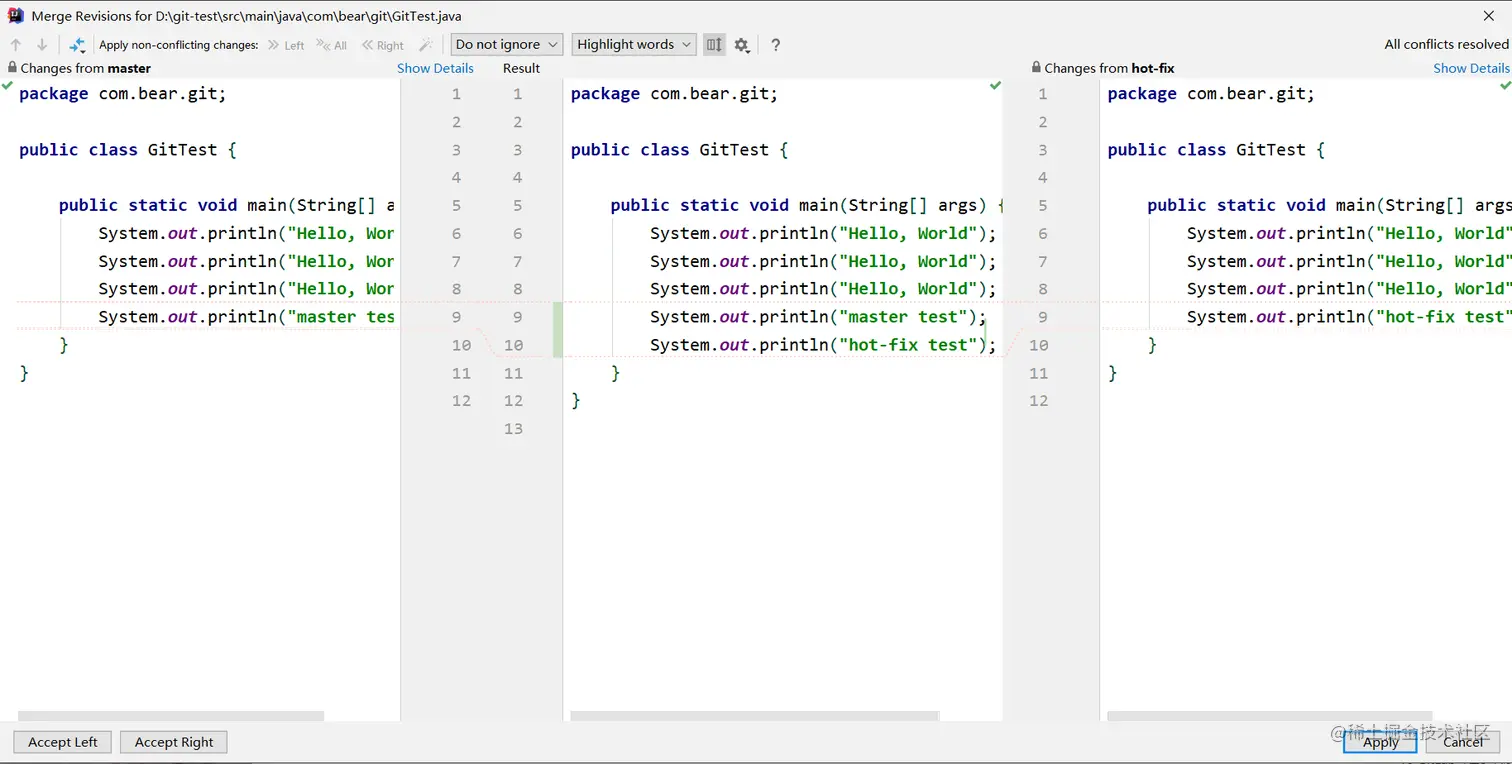
Task: Click 'public class GitTest' in master pane
Action: (x=128, y=150)
